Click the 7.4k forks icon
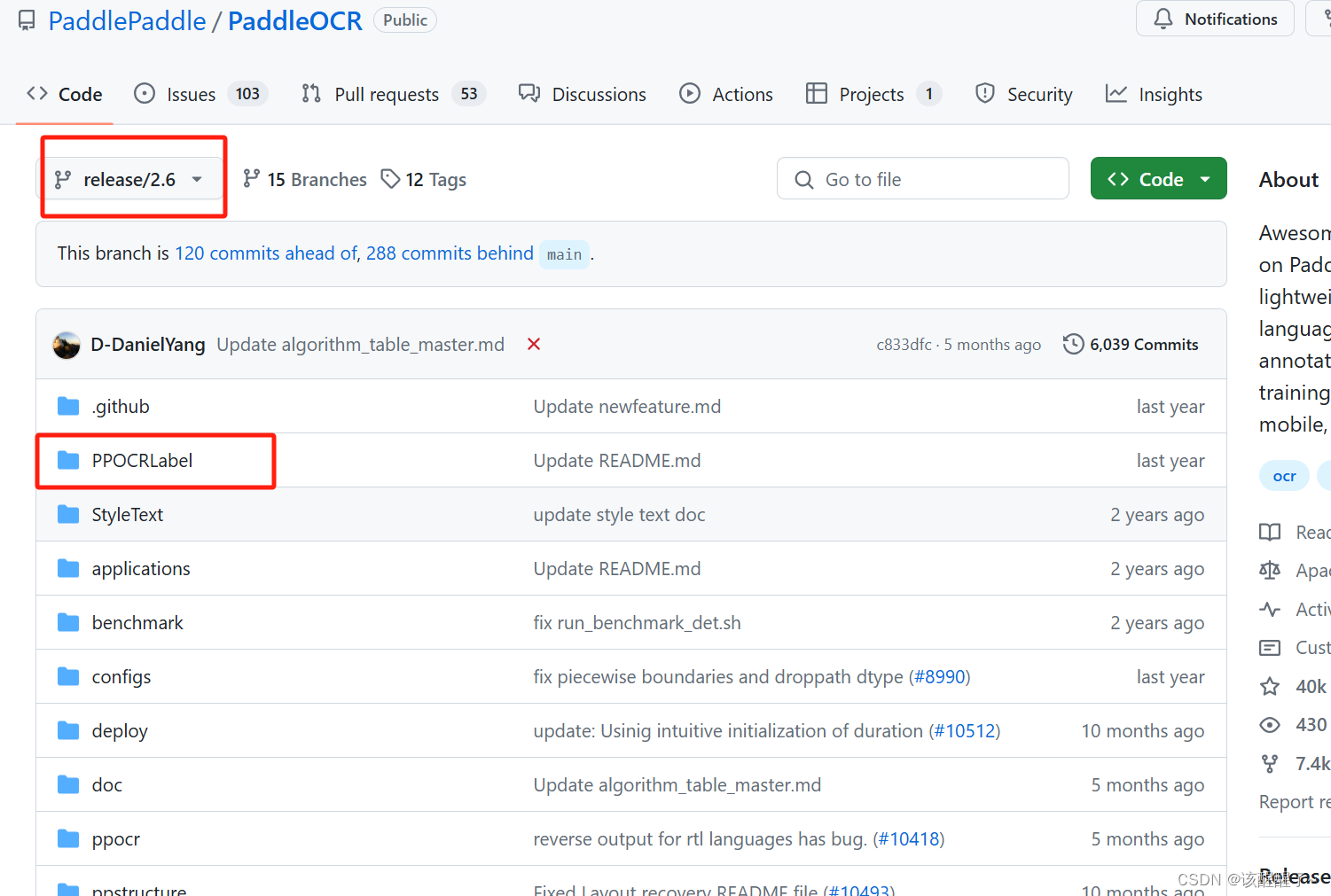Screen dimensions: 1331x896 coord(1270,763)
